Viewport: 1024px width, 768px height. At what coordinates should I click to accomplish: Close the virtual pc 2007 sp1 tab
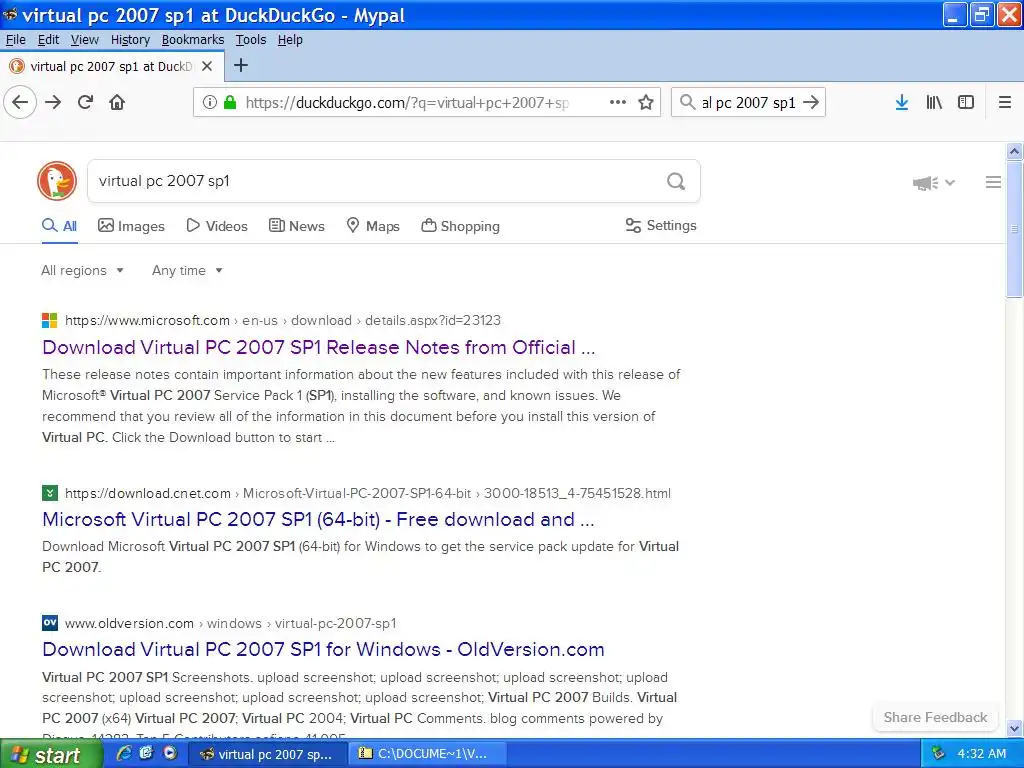click(x=207, y=66)
